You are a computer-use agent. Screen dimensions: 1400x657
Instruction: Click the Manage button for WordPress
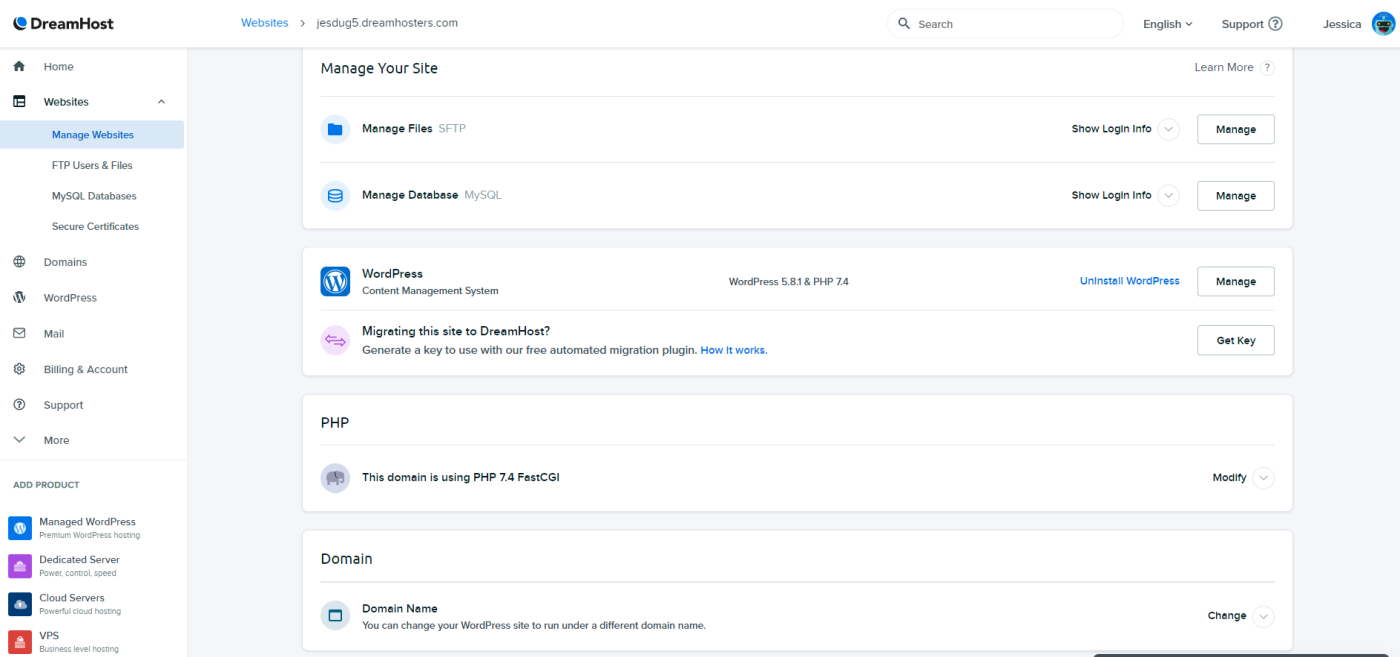(x=1236, y=282)
